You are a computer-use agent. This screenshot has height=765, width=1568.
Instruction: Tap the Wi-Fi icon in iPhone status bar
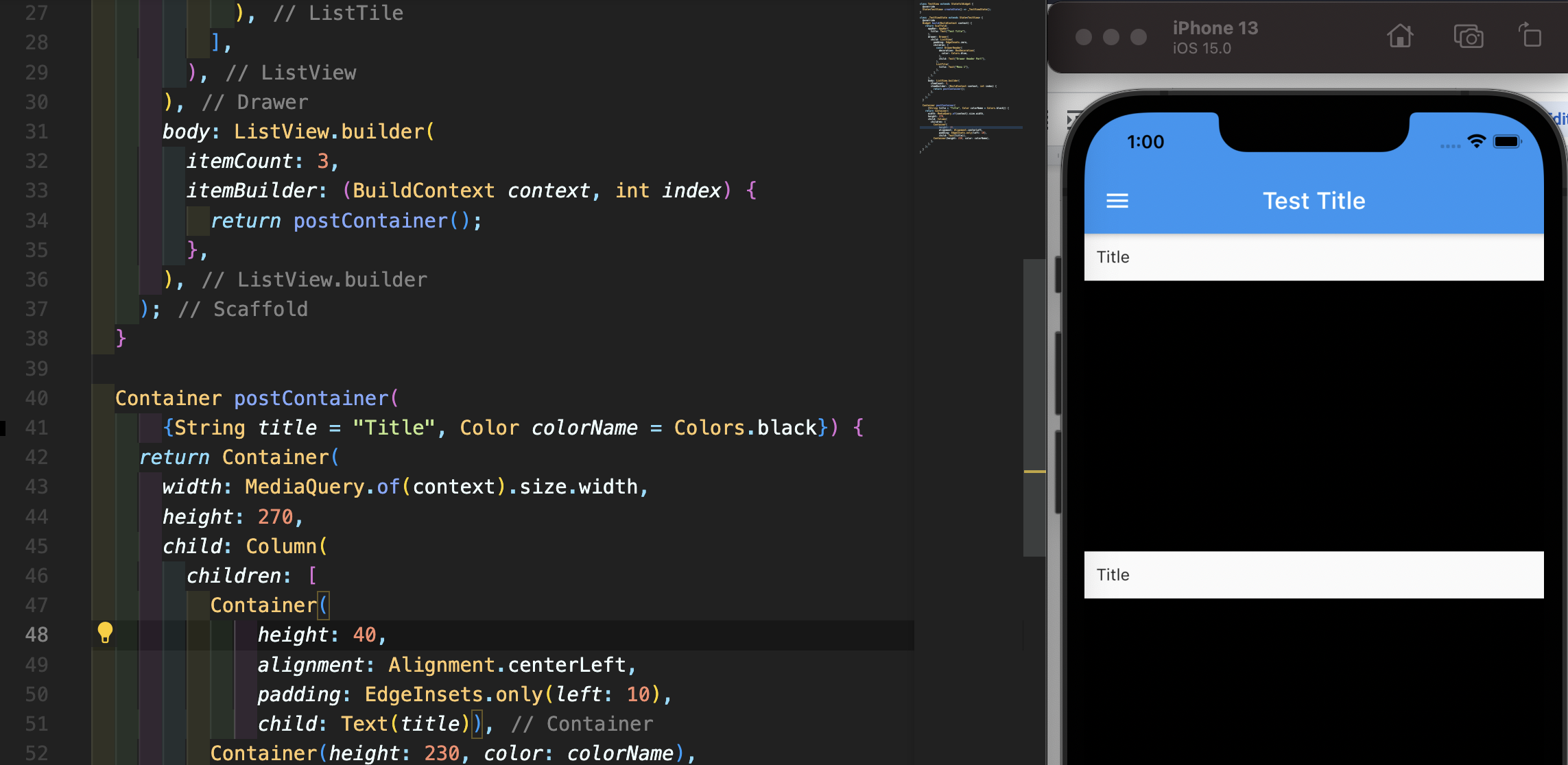1476,141
